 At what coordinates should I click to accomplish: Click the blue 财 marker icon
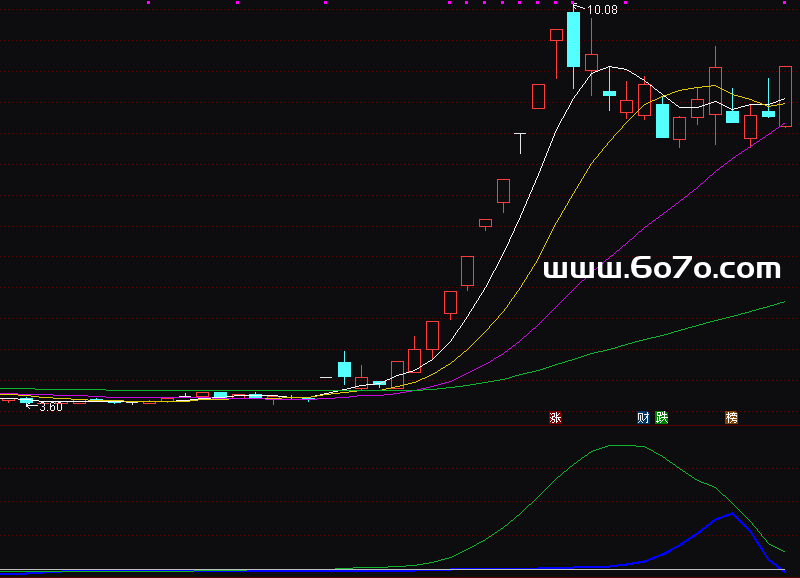(x=643, y=418)
